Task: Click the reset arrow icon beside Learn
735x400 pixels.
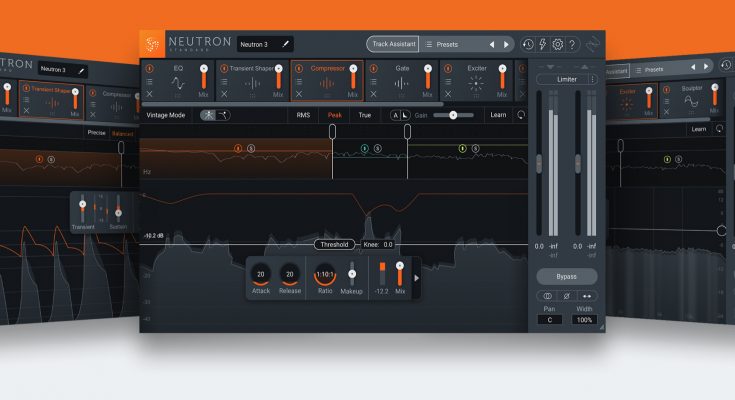Action: click(x=520, y=115)
